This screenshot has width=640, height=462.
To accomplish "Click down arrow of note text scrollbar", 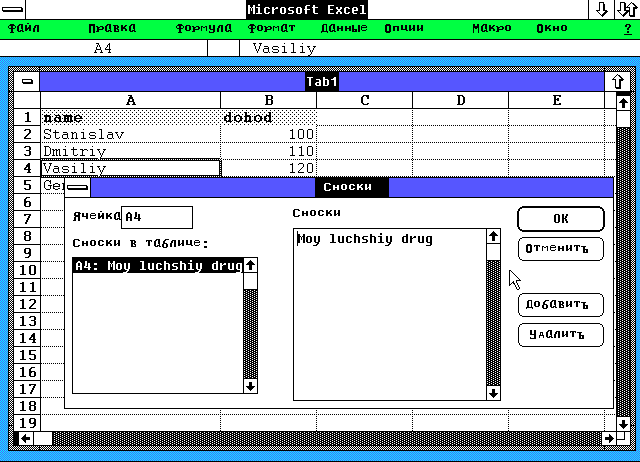I will [x=493, y=393].
